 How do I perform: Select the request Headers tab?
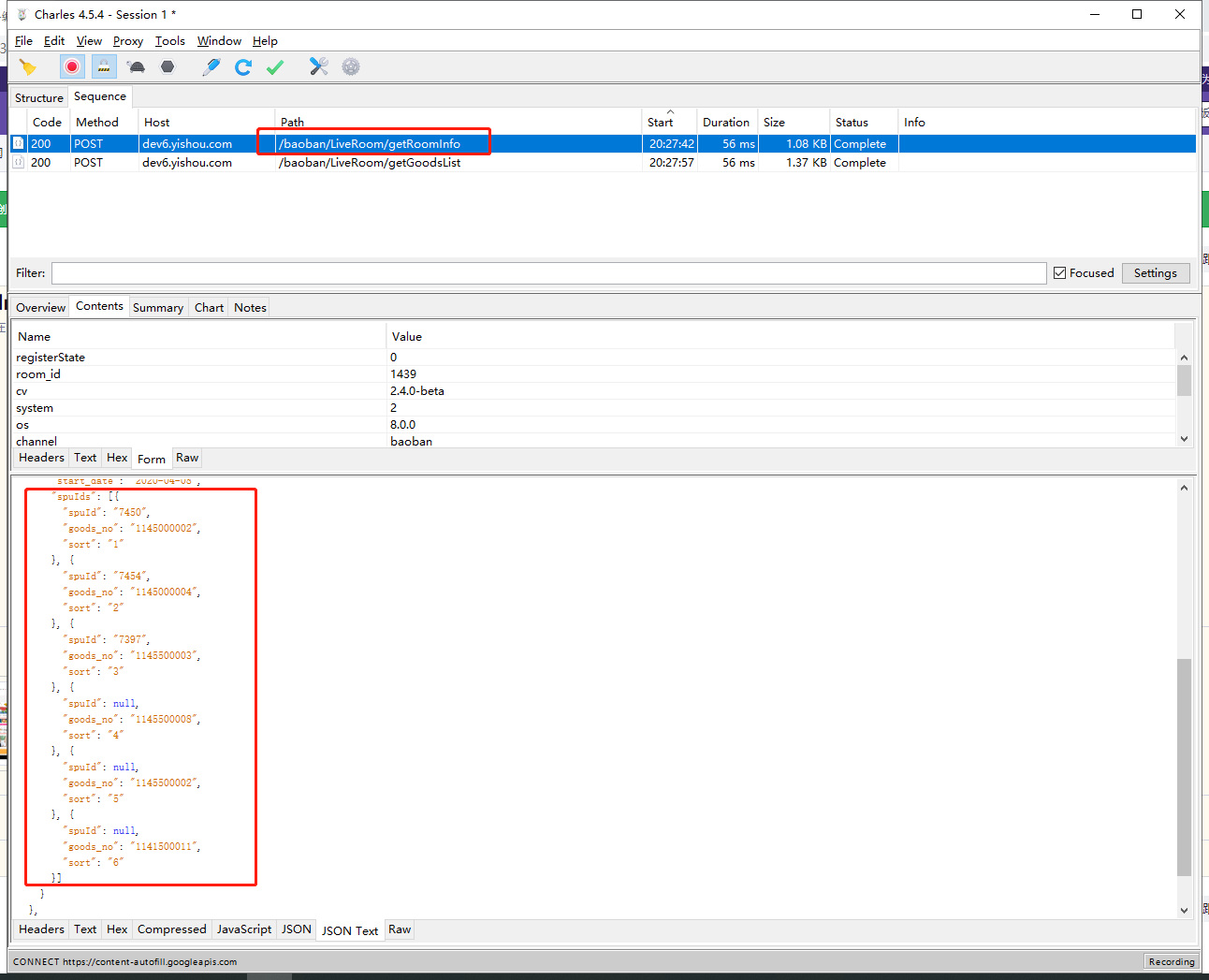[41, 458]
